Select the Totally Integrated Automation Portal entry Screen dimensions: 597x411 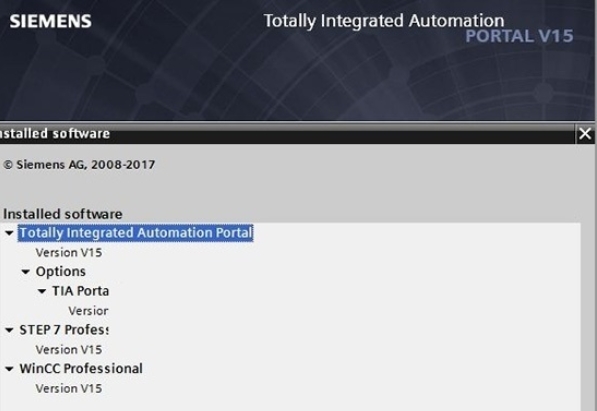click(136, 233)
